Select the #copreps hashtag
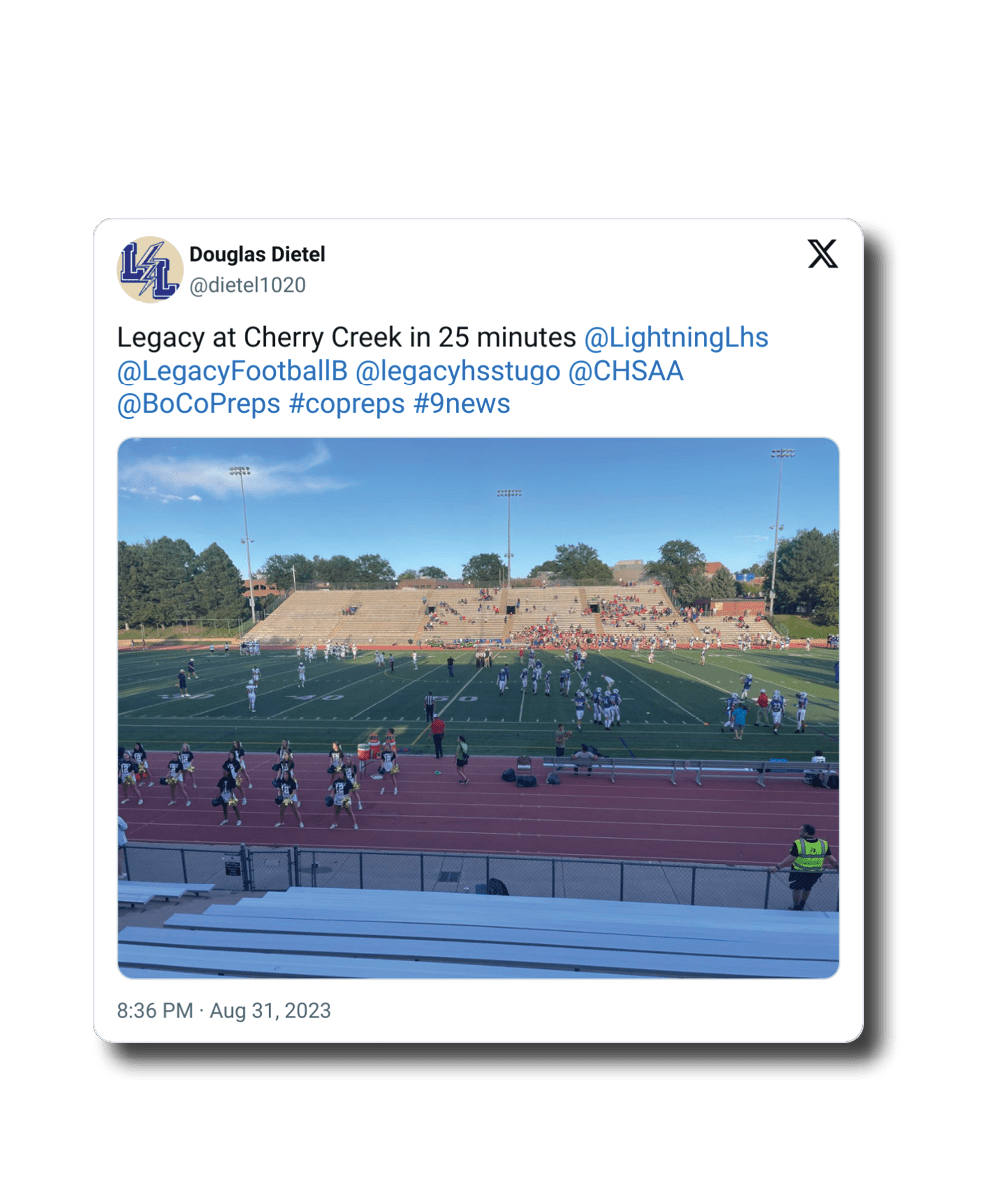 (x=347, y=404)
